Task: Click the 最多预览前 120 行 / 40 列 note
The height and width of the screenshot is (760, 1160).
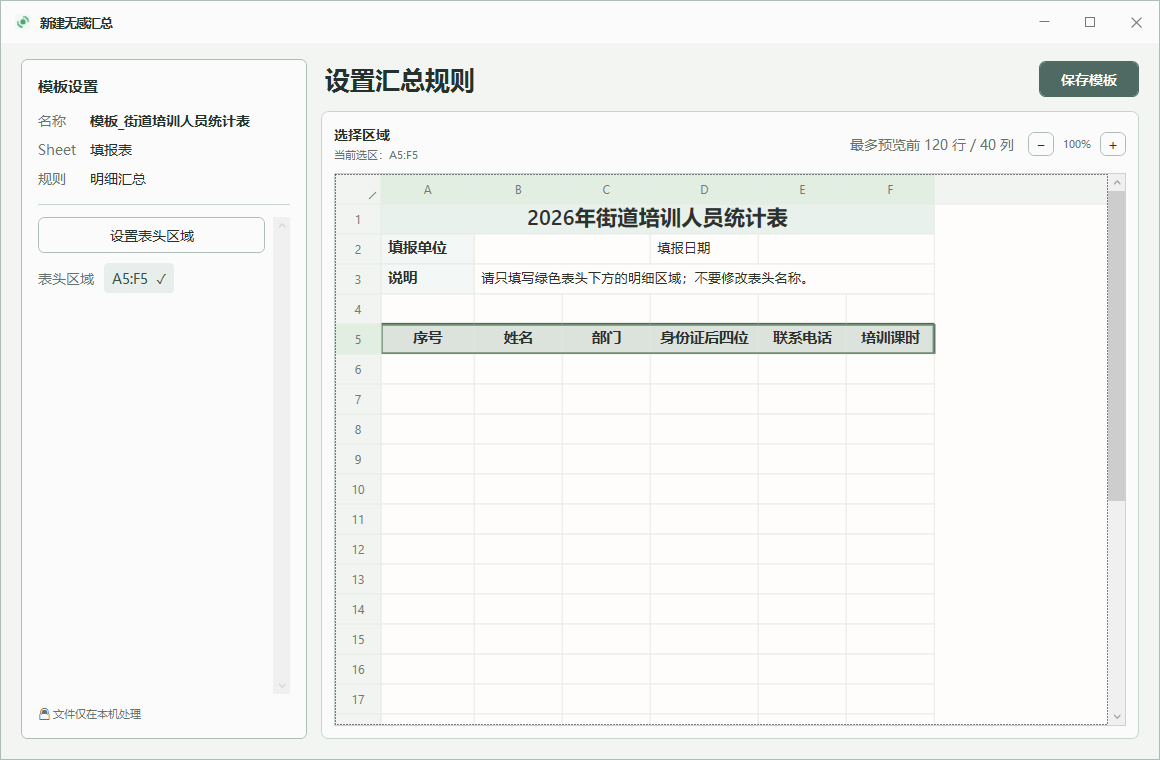Action: (x=931, y=145)
